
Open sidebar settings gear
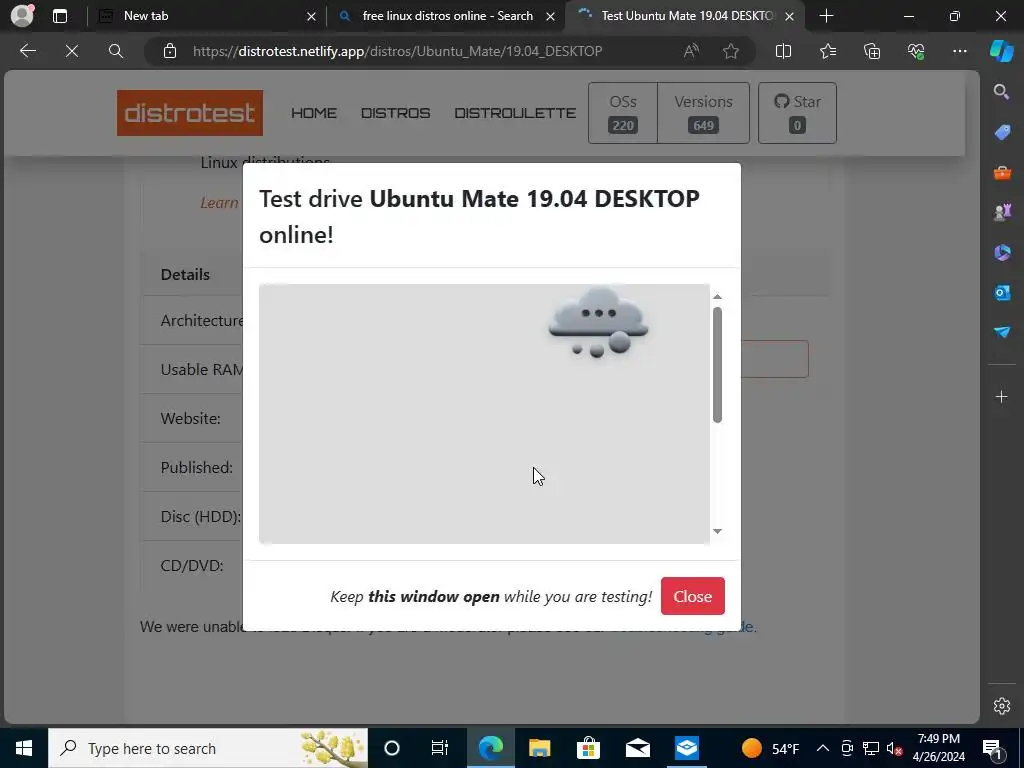click(1002, 706)
